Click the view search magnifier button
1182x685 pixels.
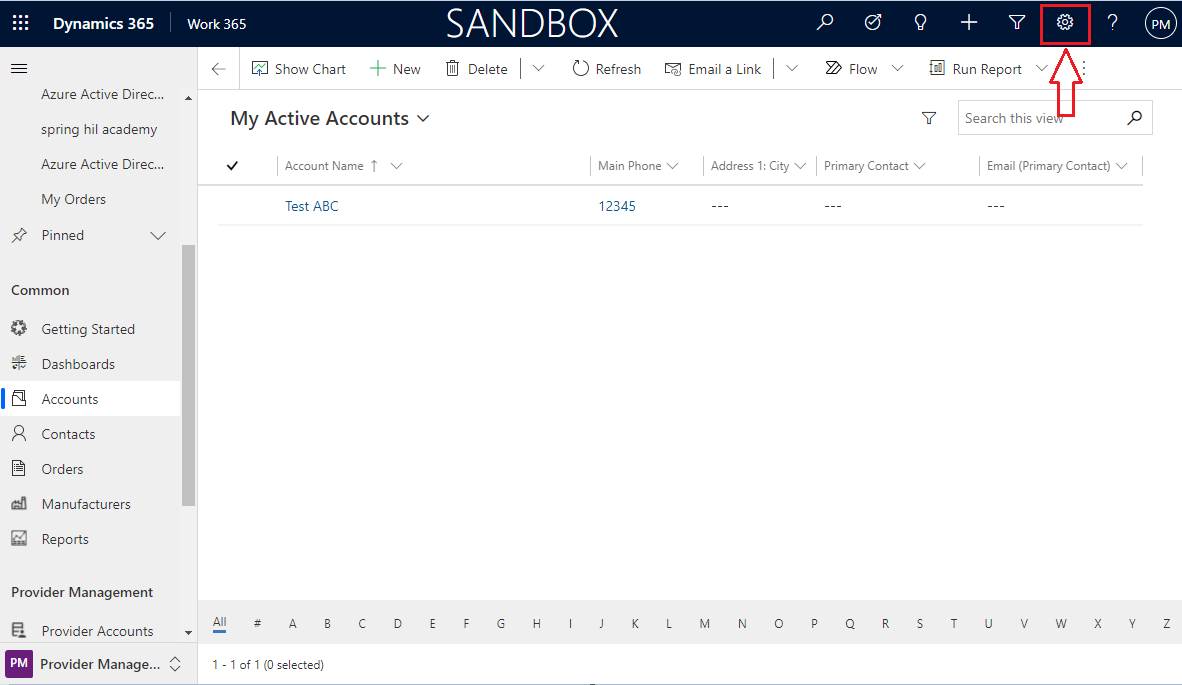tap(1135, 118)
